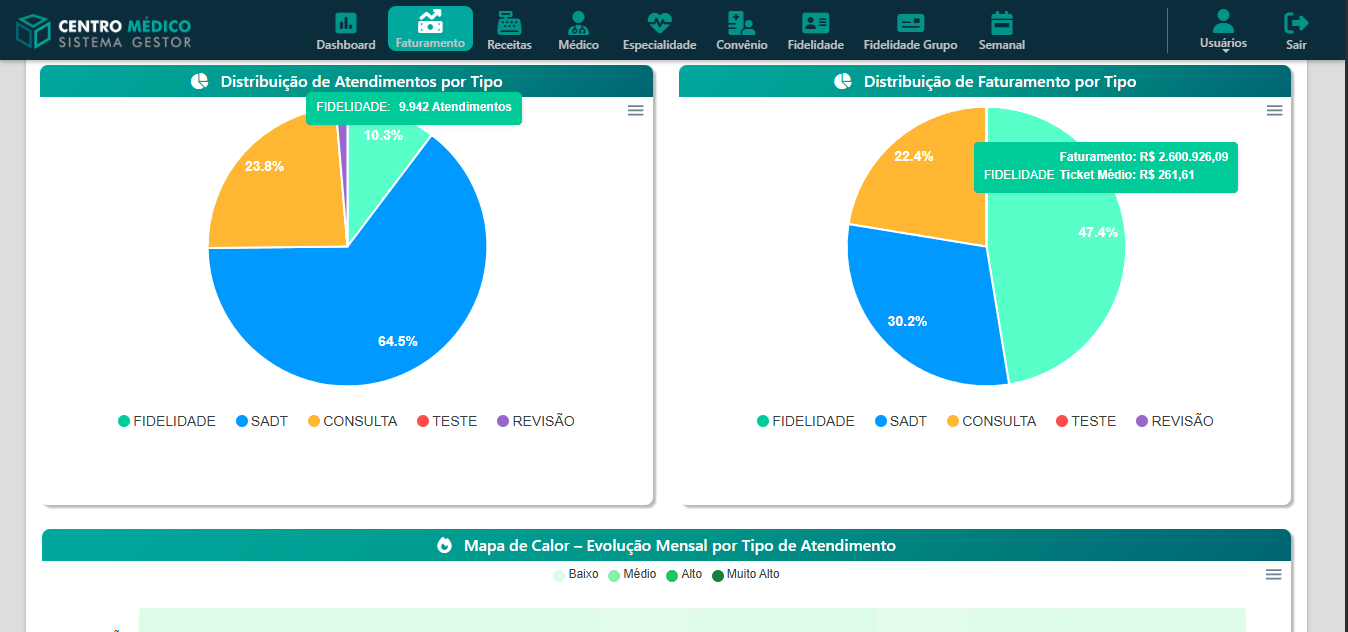Toggle the Muito Alto heat map legend
The image size is (1348, 632).
(x=745, y=575)
